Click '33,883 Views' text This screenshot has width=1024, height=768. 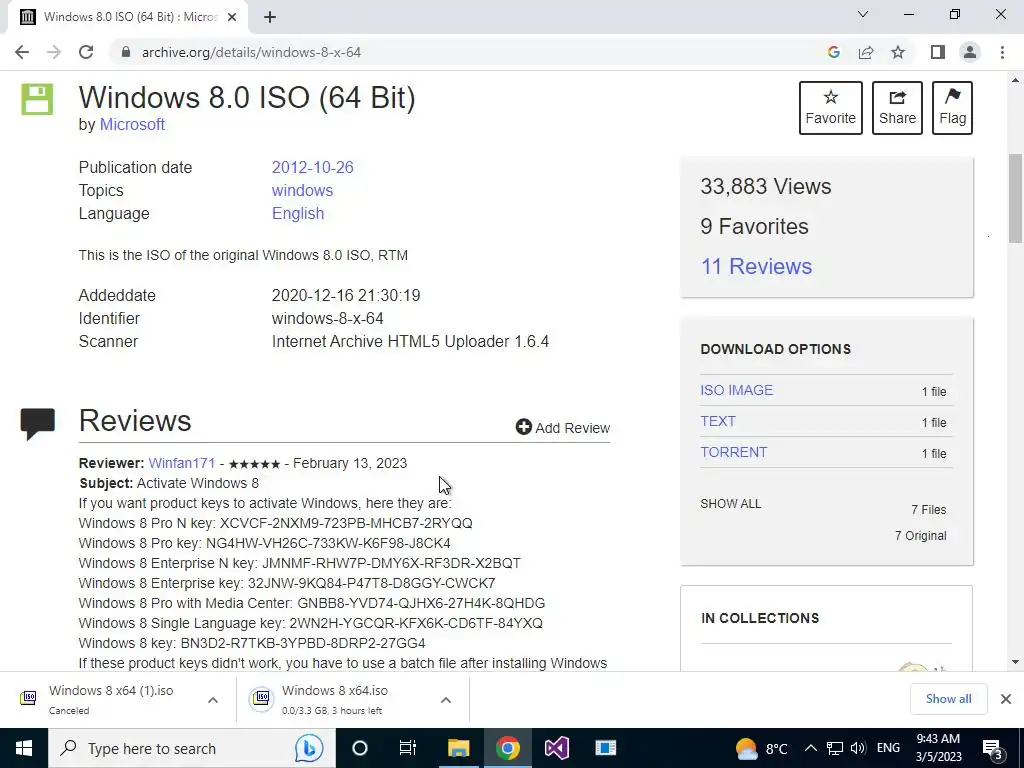point(766,186)
